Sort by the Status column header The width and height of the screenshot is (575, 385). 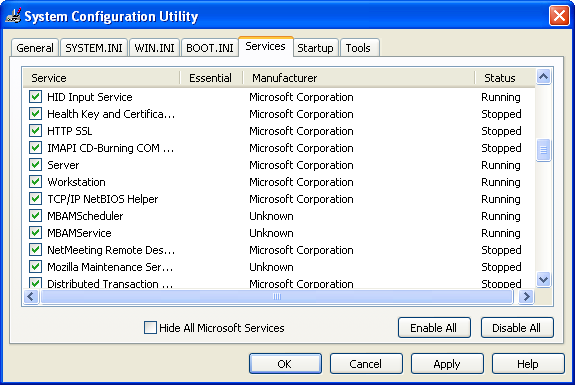505,78
